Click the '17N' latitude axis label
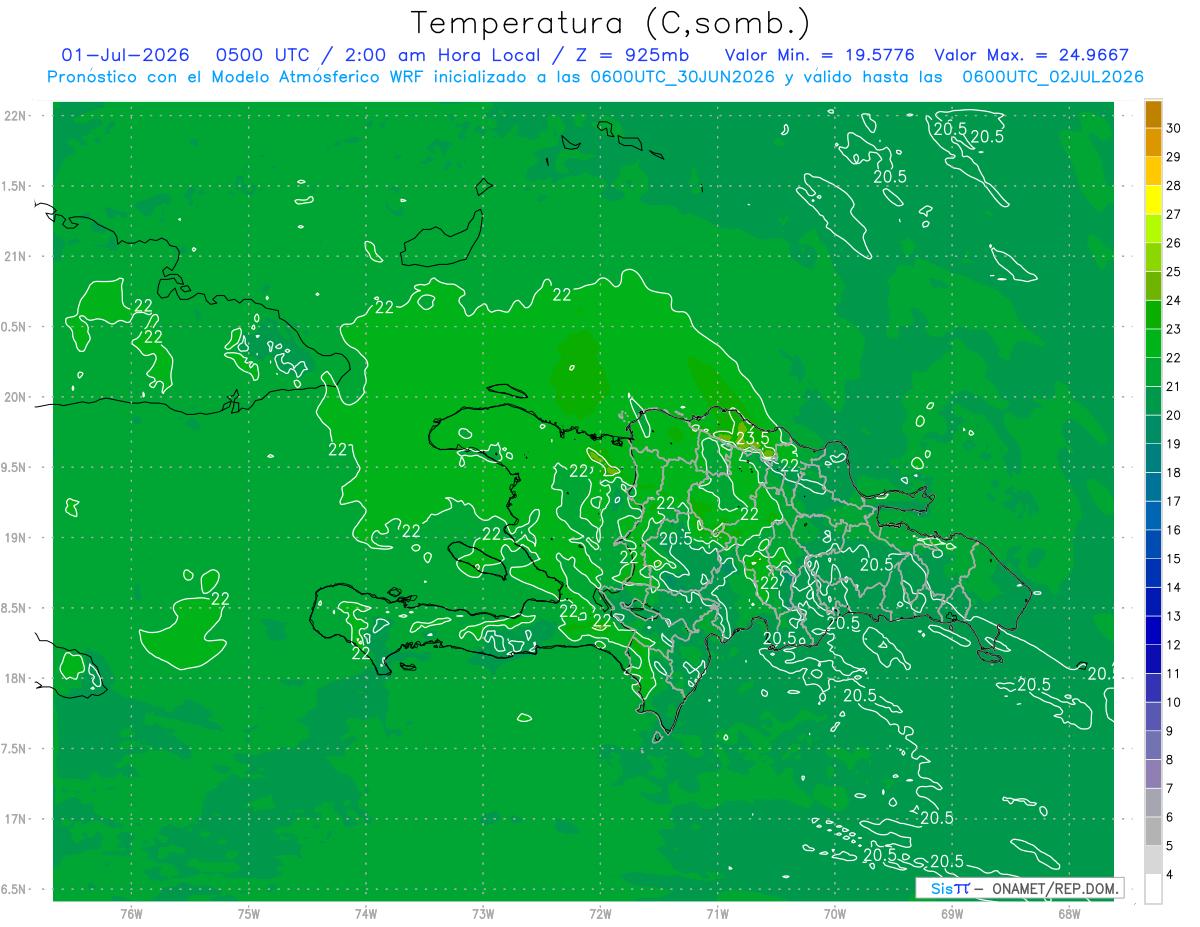This screenshot has width=1200, height=927. point(15,820)
